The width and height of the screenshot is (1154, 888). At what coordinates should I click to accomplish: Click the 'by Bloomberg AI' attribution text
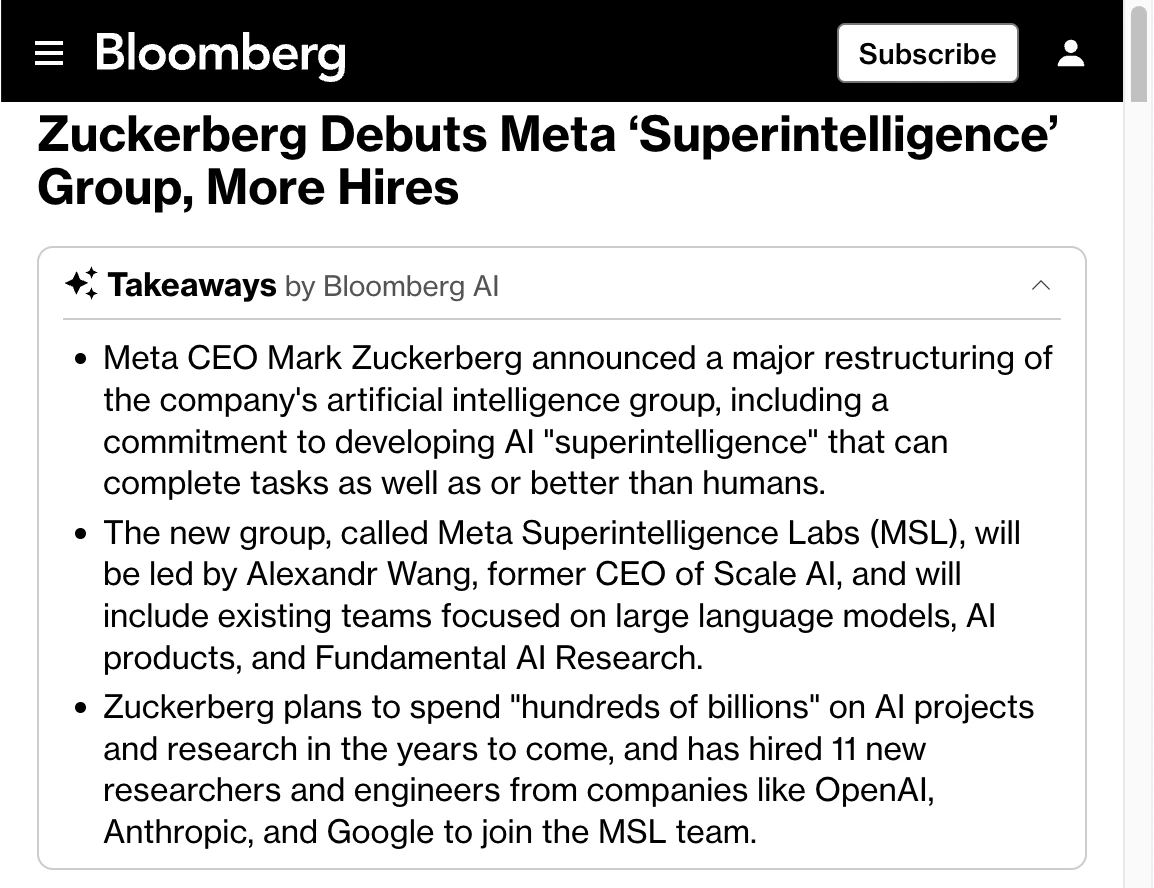(391, 287)
